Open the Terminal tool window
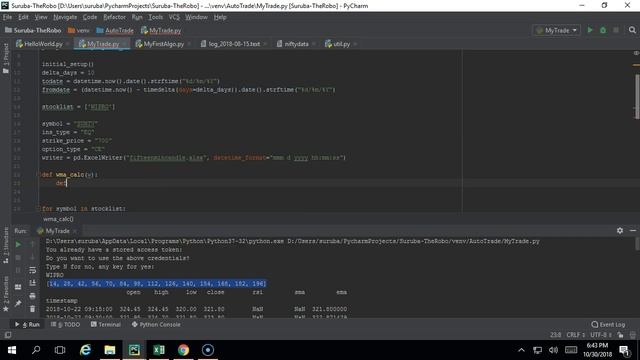The image size is (640, 360). pos(106,324)
